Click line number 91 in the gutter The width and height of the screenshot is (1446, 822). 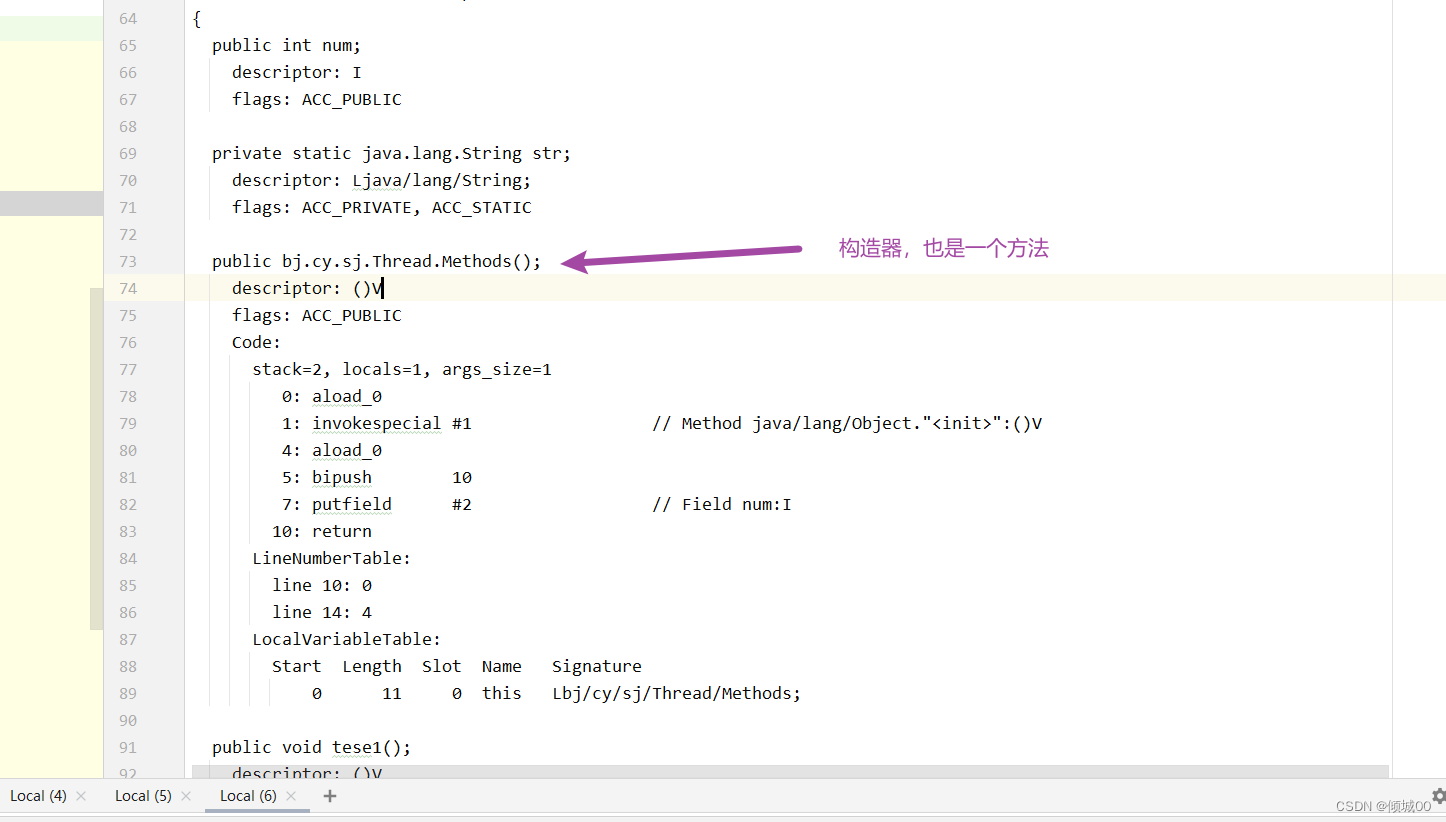pos(127,747)
